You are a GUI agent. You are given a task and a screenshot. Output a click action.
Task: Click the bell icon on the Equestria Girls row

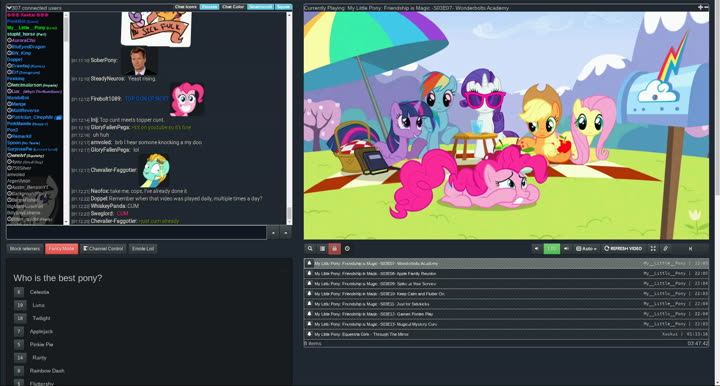tap(309, 334)
